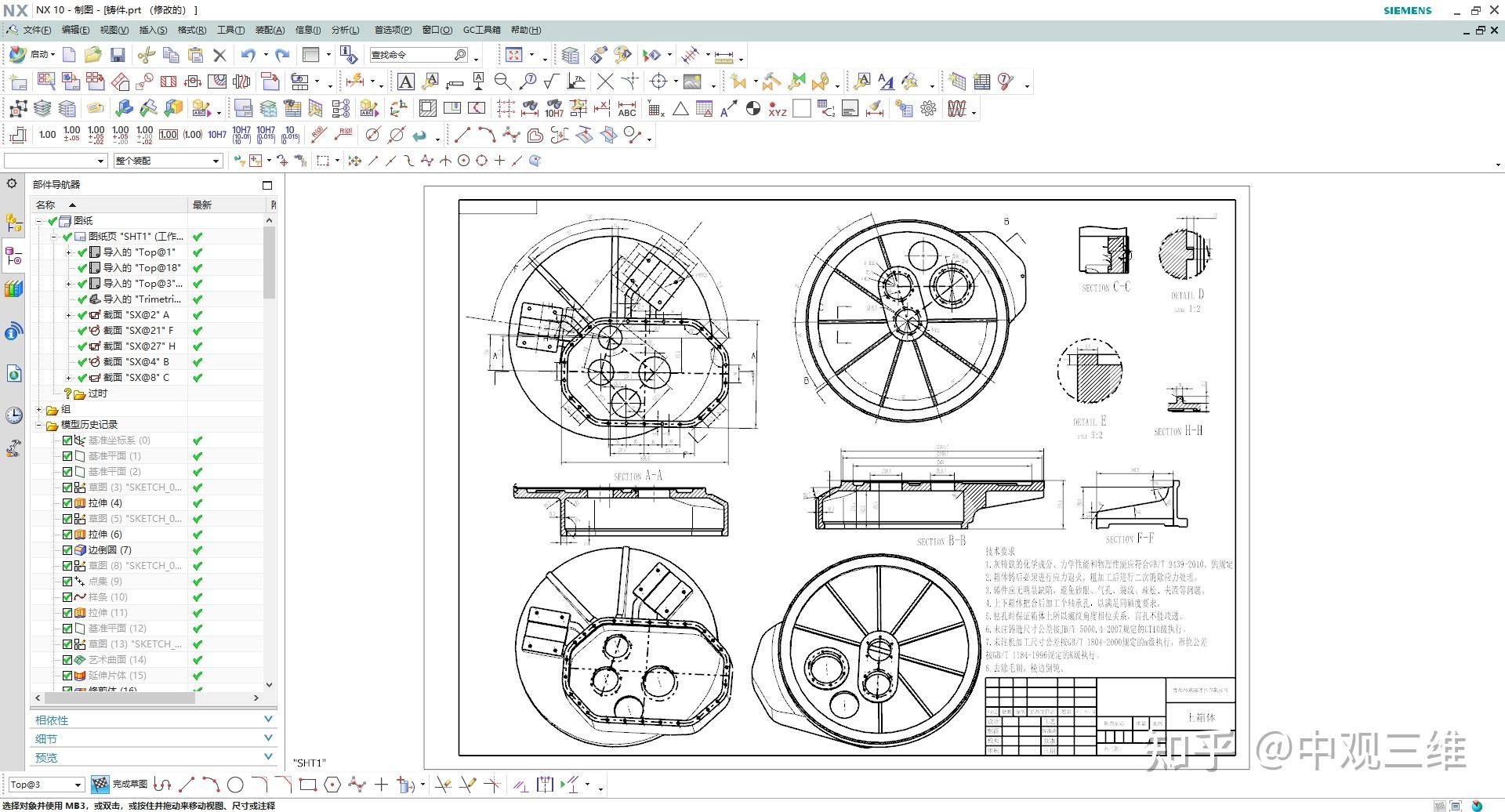Toggle the 边倒圆 (7) feature checkbox
Screen dimensions: 1505x812
pos(67,550)
